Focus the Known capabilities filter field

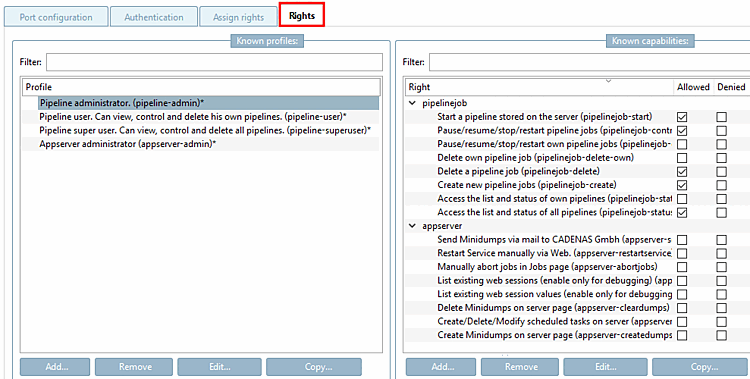click(589, 62)
